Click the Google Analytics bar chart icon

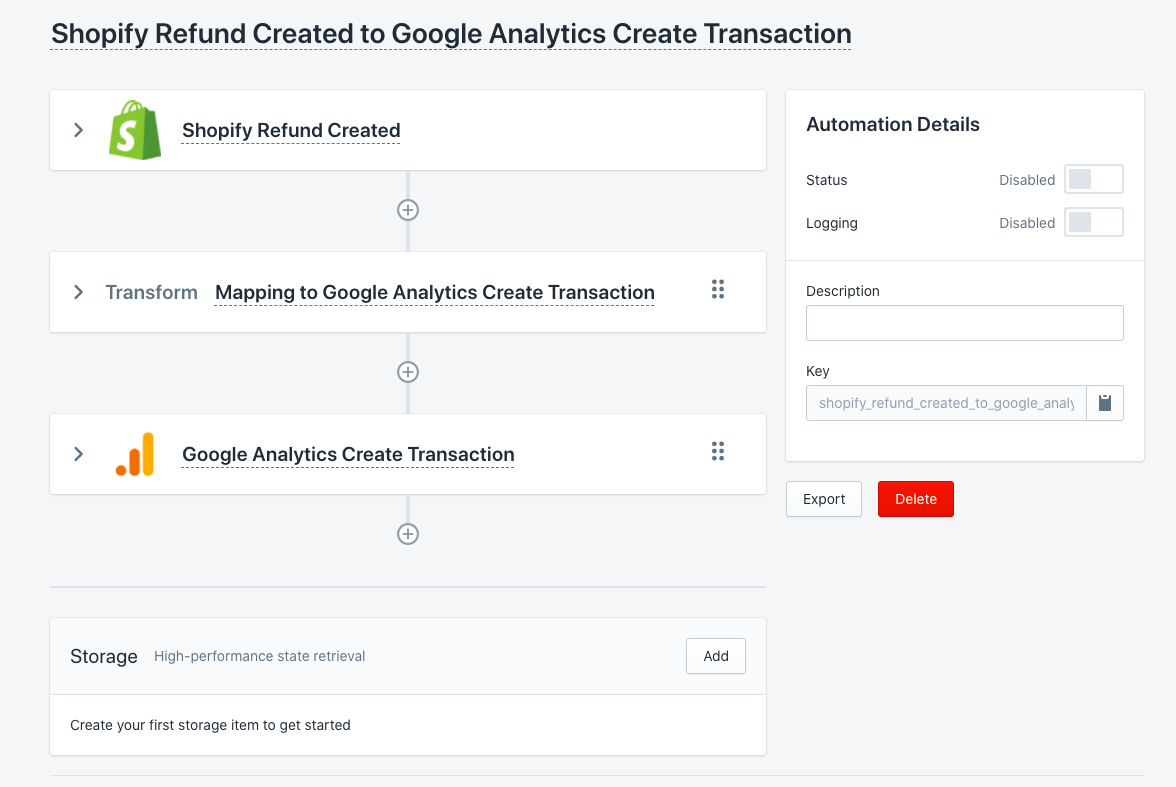click(x=135, y=454)
